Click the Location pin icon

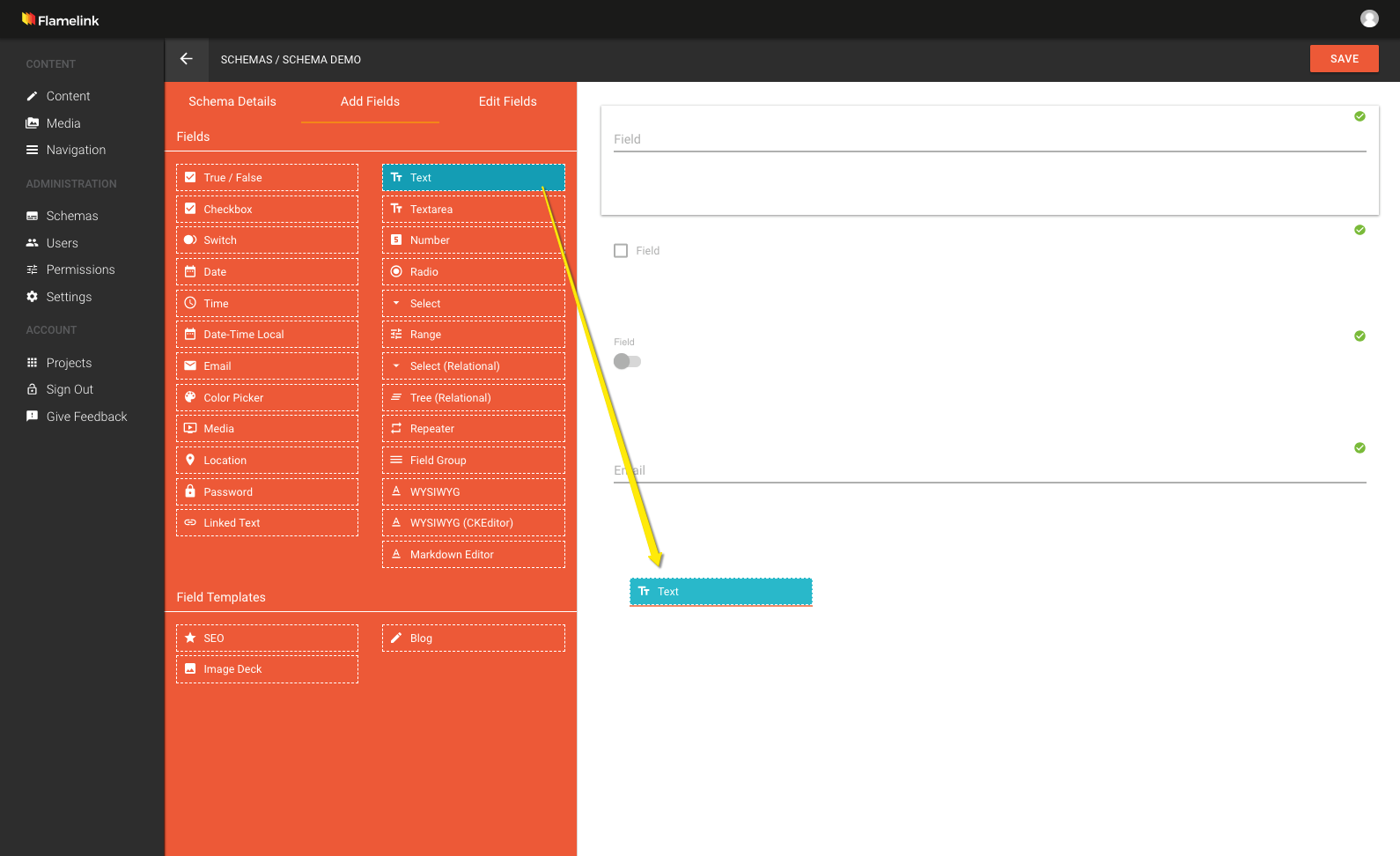click(x=190, y=460)
